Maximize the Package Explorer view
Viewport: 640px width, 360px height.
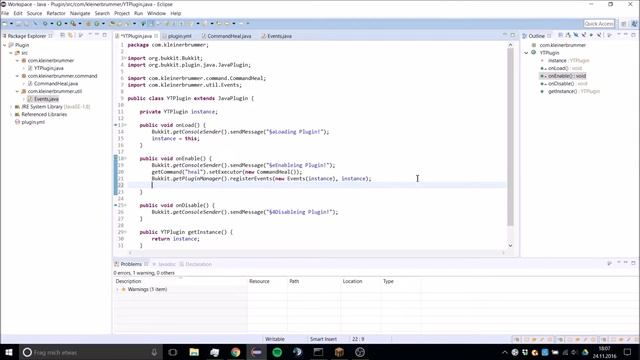pyautogui.click(x=104, y=36)
